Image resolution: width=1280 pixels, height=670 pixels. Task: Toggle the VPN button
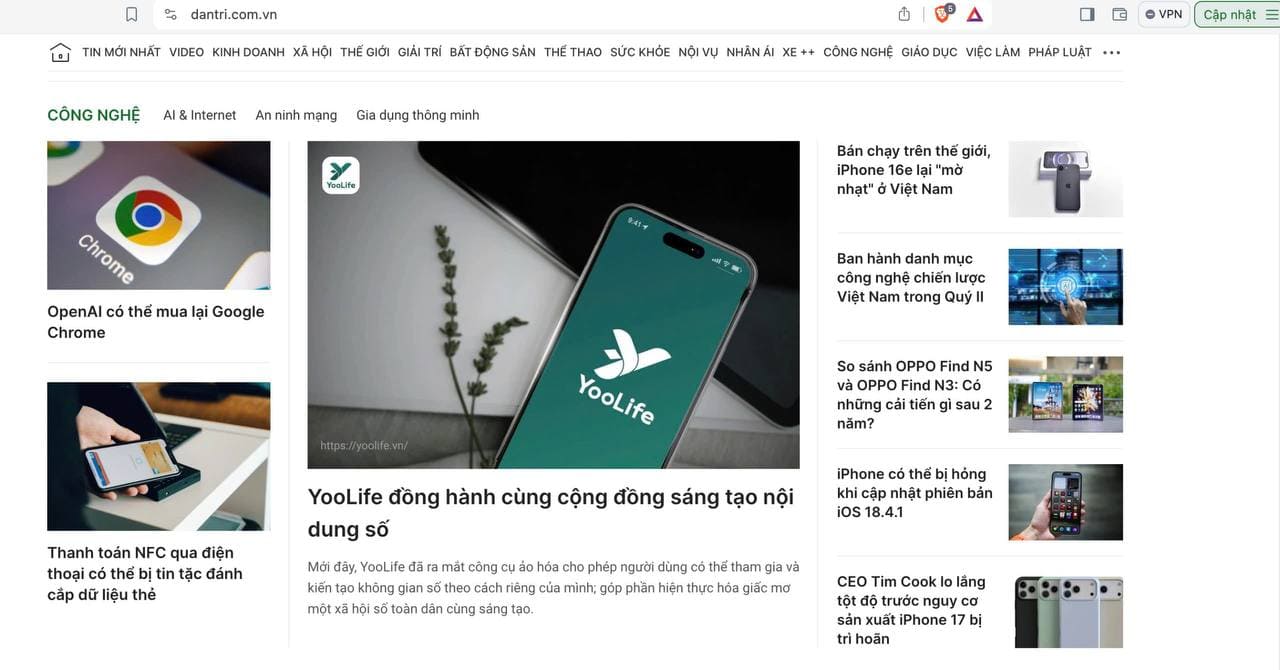[1164, 14]
